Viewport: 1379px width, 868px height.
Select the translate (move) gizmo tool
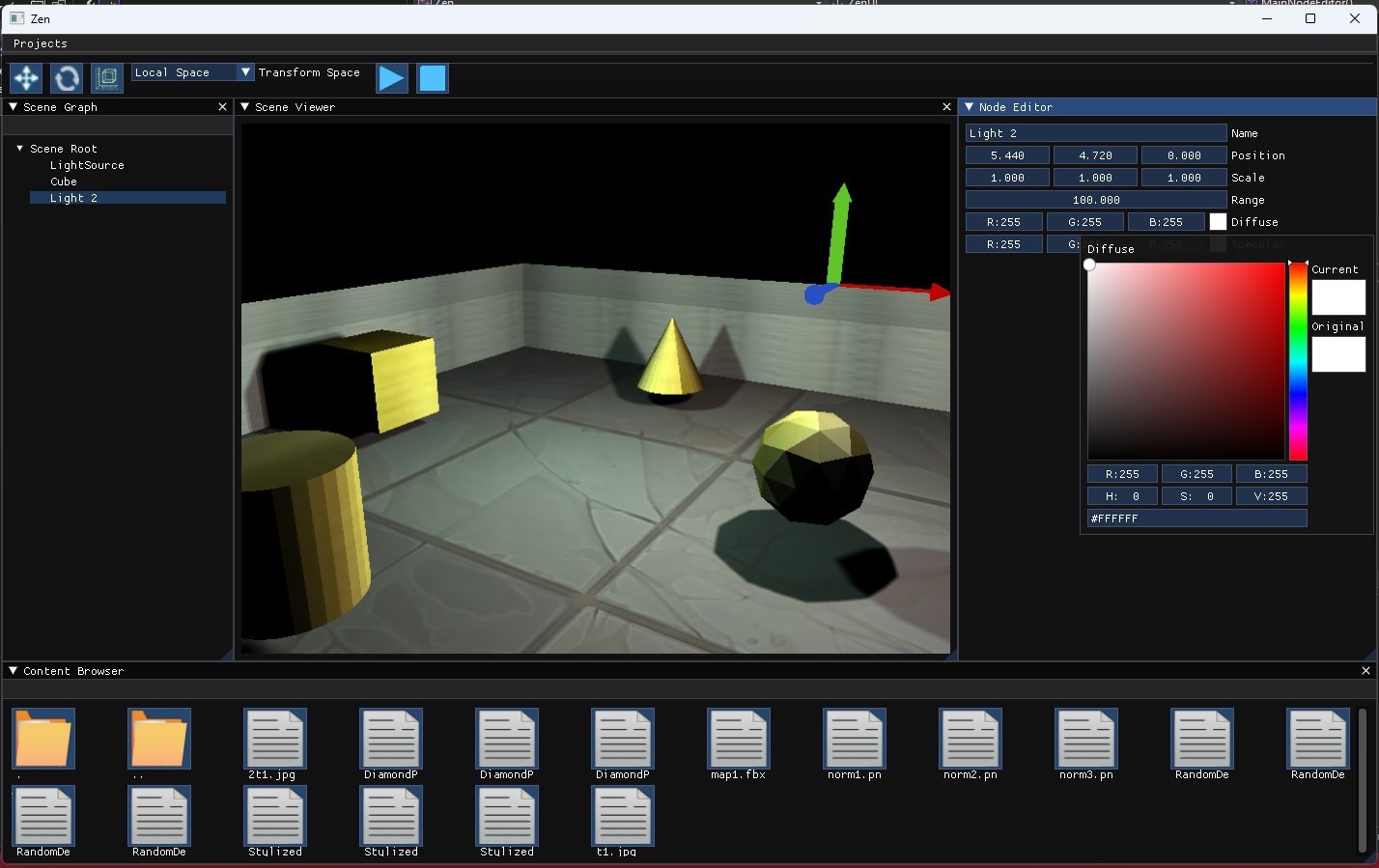(26, 78)
